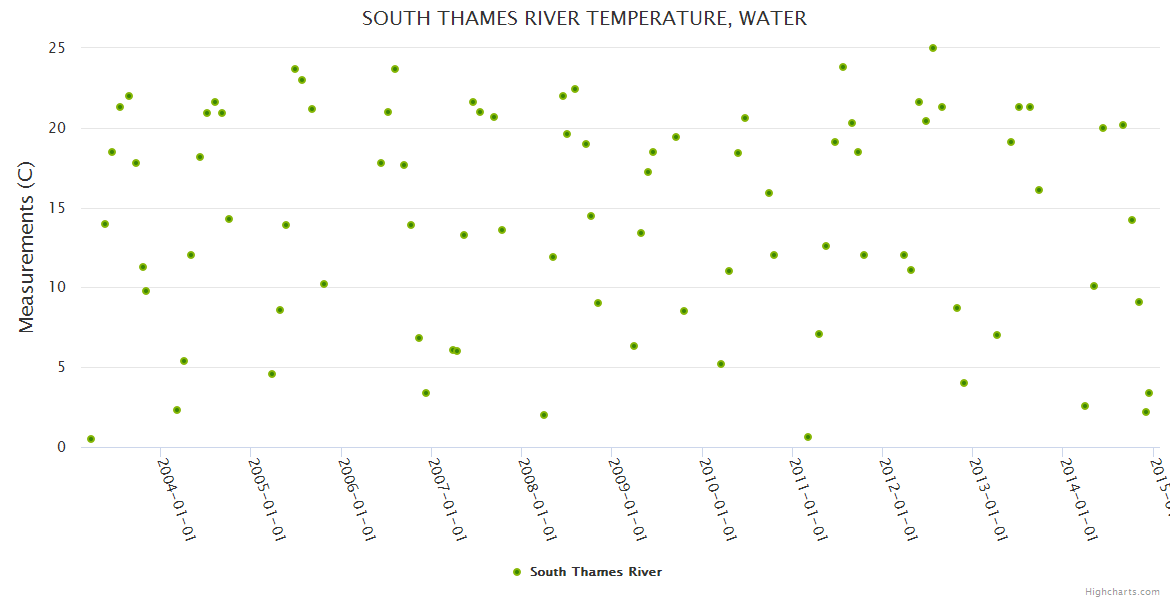Select the early 2008 point near 2
This screenshot has height=600, width=1170.
(x=544, y=415)
